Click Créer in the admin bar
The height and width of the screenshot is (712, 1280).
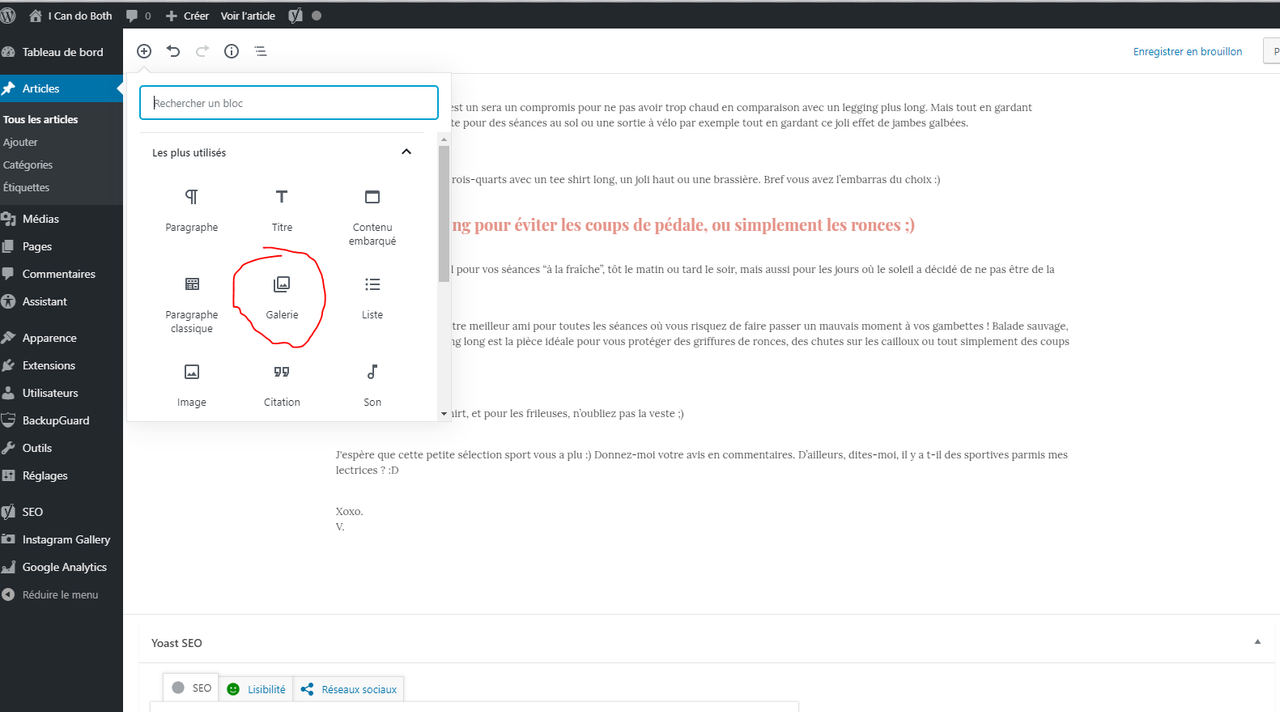187,16
